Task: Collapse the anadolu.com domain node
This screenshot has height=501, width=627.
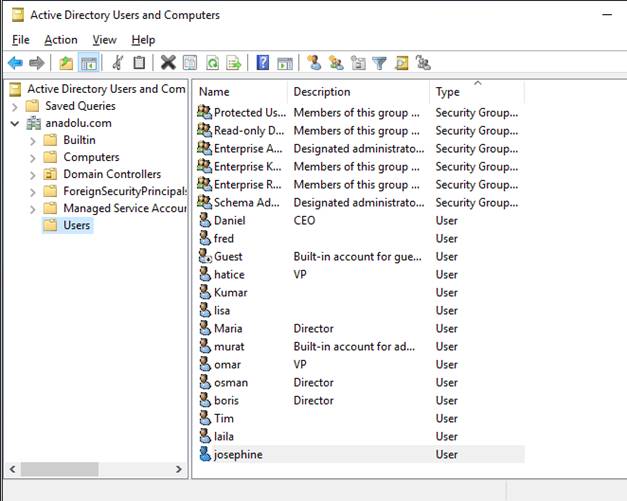Action: click(14, 124)
